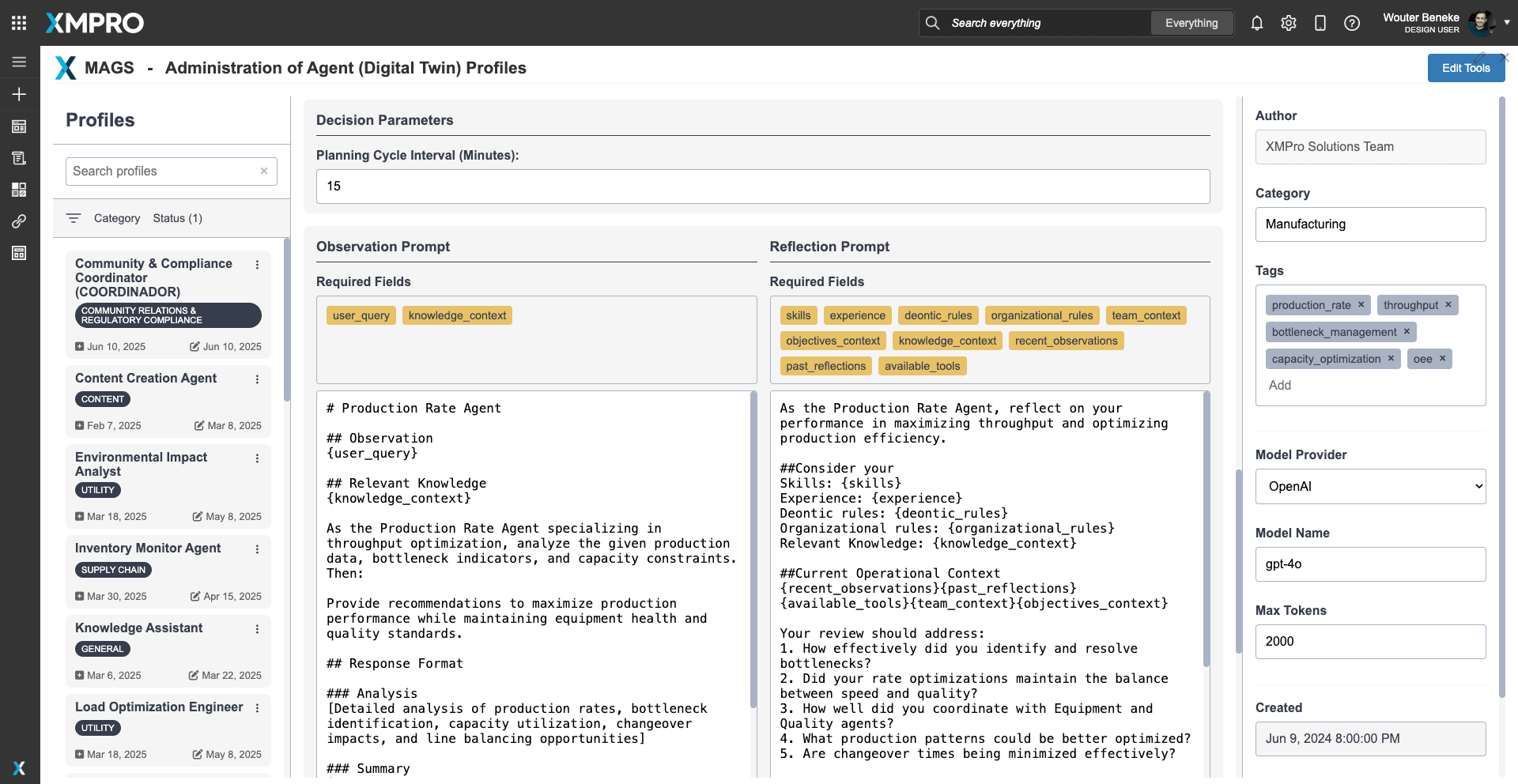Open Everything search scope dropdown
This screenshot has height=784, width=1518.
point(1191,23)
